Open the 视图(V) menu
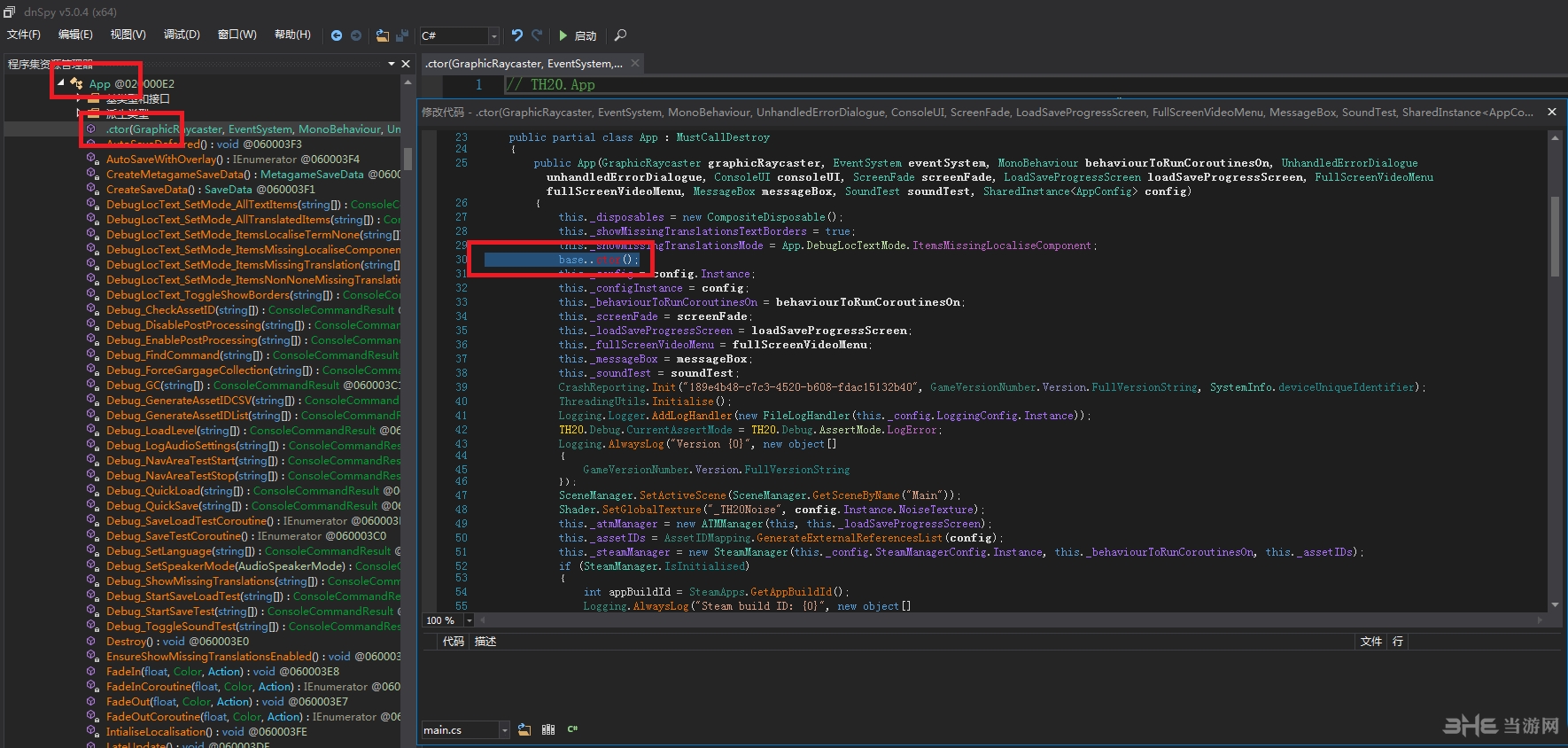The image size is (1568, 748). 128,35
